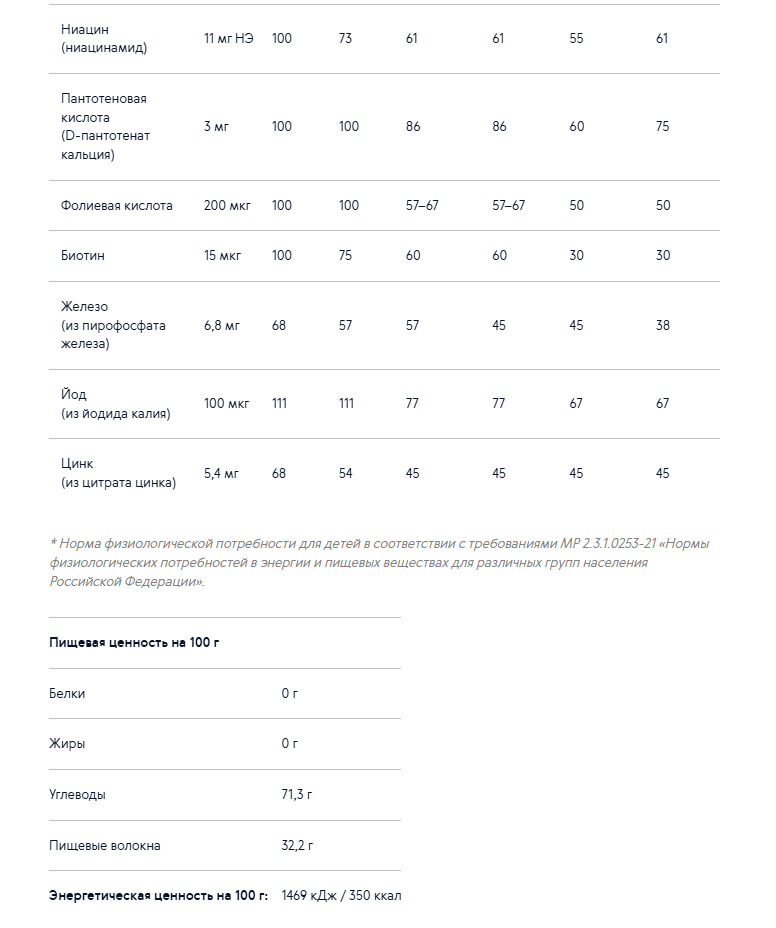776x928 pixels.
Task: Select the Пищевая ценность на 100 г heading
Action: 134,643
